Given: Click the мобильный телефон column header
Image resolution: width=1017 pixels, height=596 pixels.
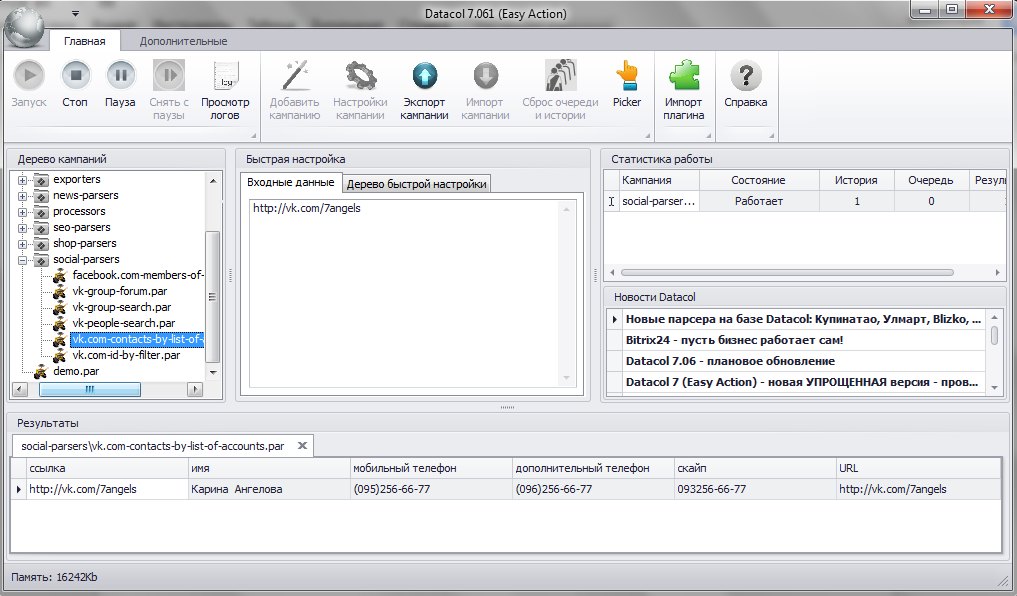Looking at the screenshot, I should [431, 468].
